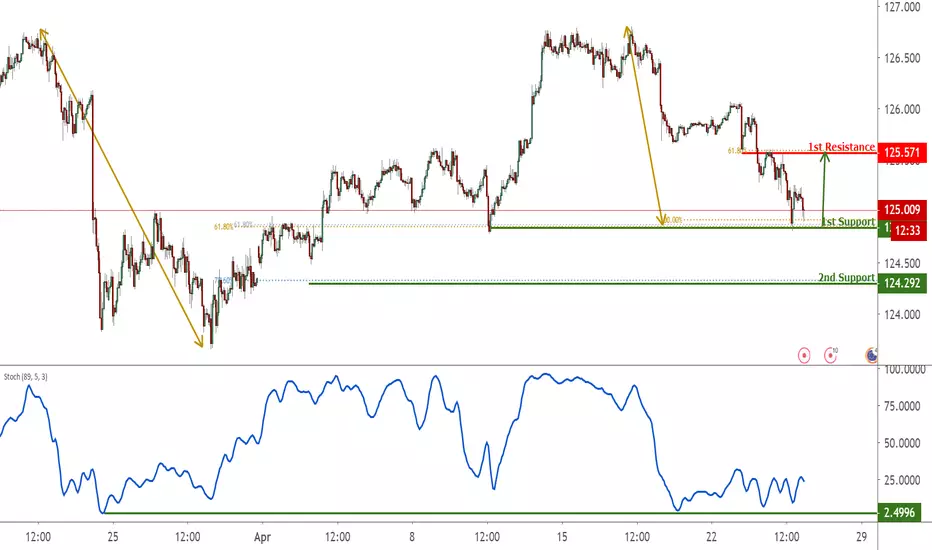
Task: Open the event marker with the 10 badge
Action: coord(830,356)
